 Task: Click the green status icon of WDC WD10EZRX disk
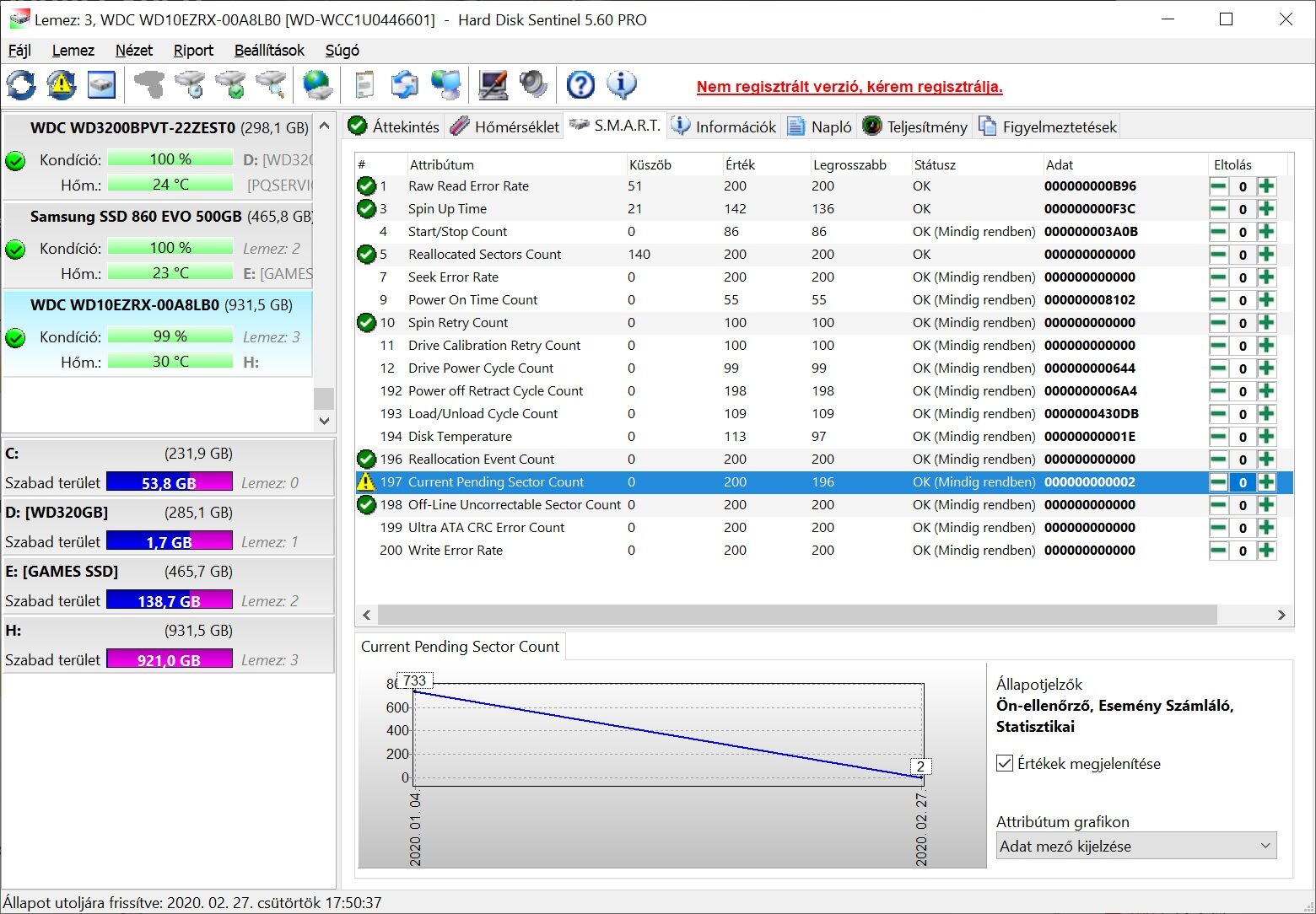point(15,337)
